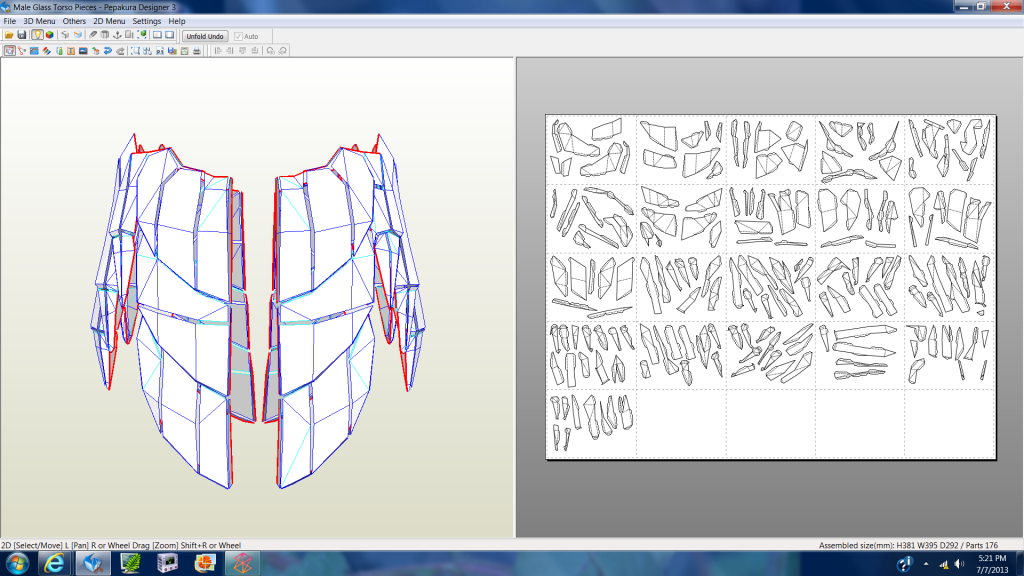
Task: Click the gray eraser-like icon
Action: tap(120, 50)
